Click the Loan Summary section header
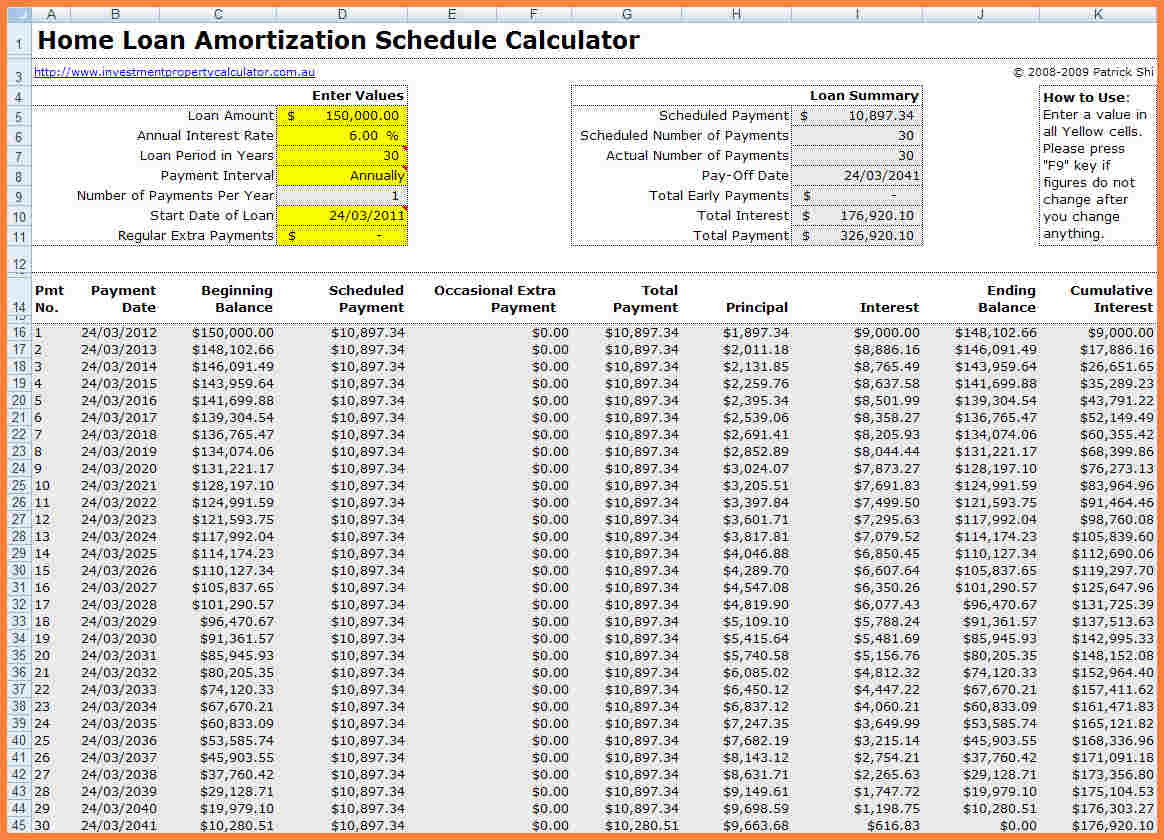1164x840 pixels. click(864, 96)
